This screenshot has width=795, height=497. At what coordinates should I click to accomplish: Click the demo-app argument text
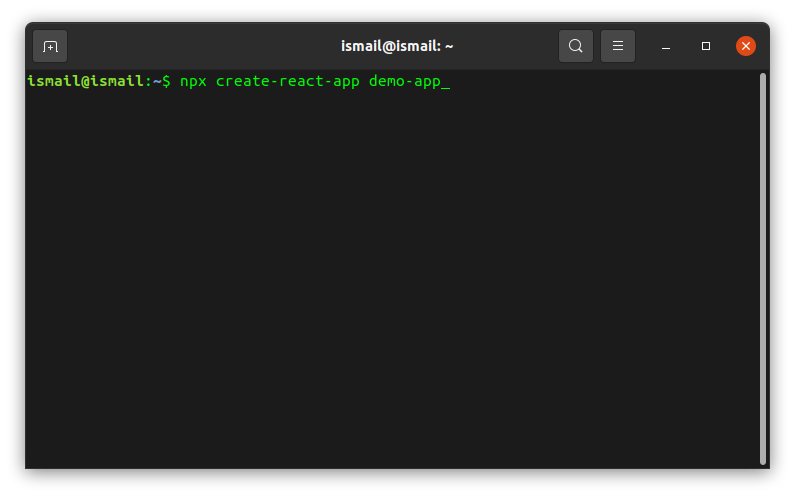tap(404, 82)
